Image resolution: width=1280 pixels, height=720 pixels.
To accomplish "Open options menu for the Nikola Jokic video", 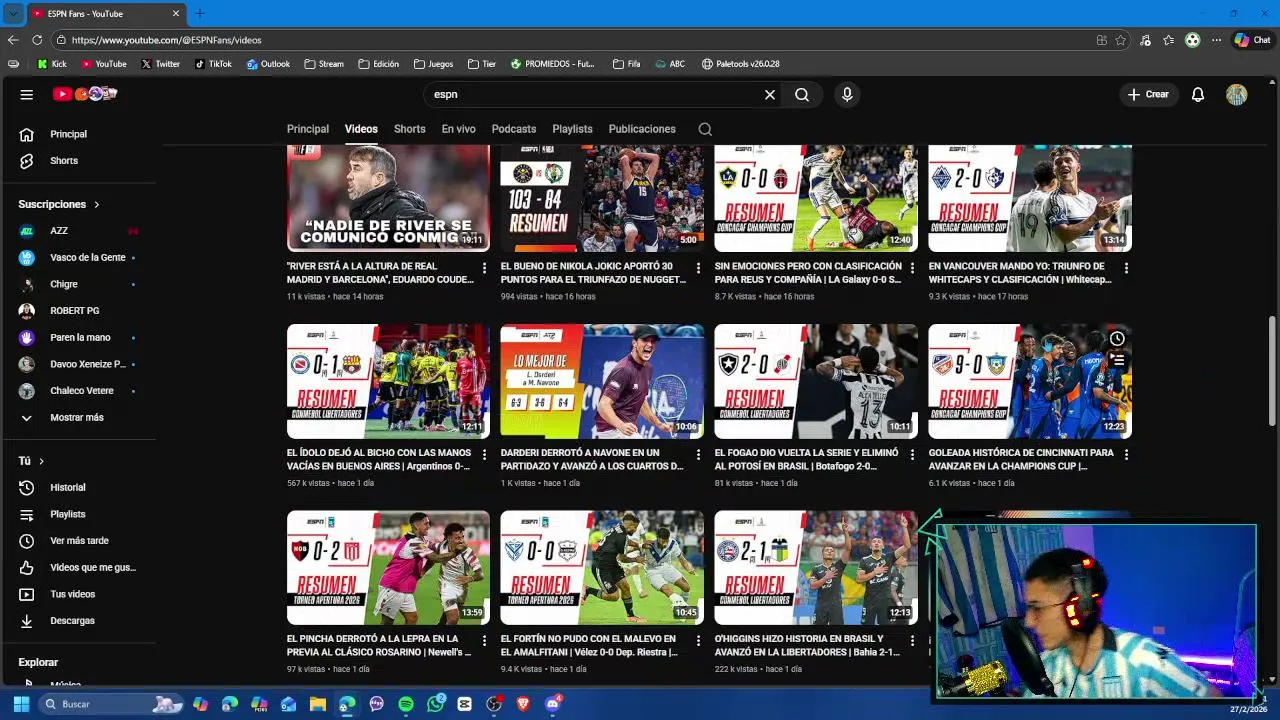I will (698, 268).
